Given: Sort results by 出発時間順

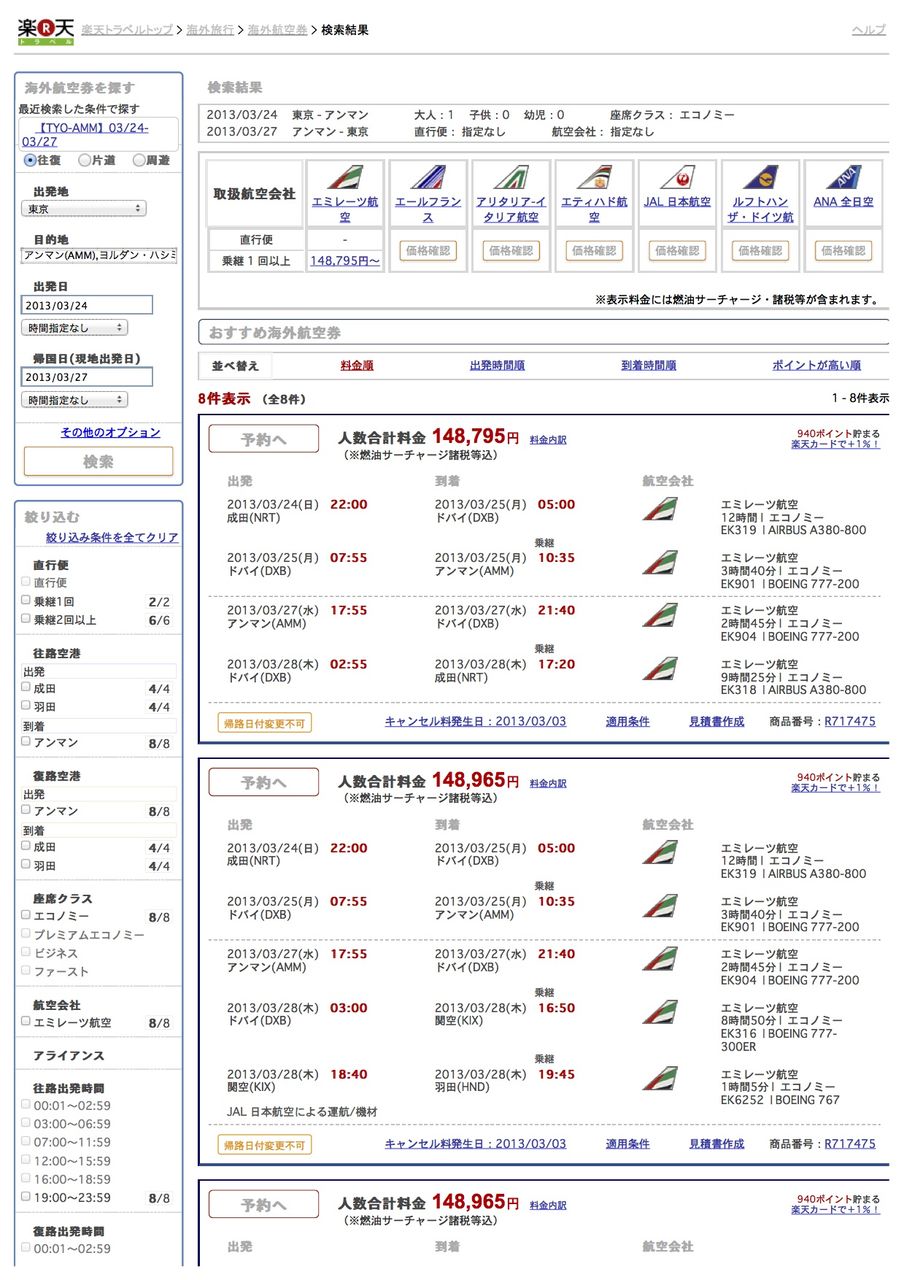Looking at the screenshot, I should point(497,365).
